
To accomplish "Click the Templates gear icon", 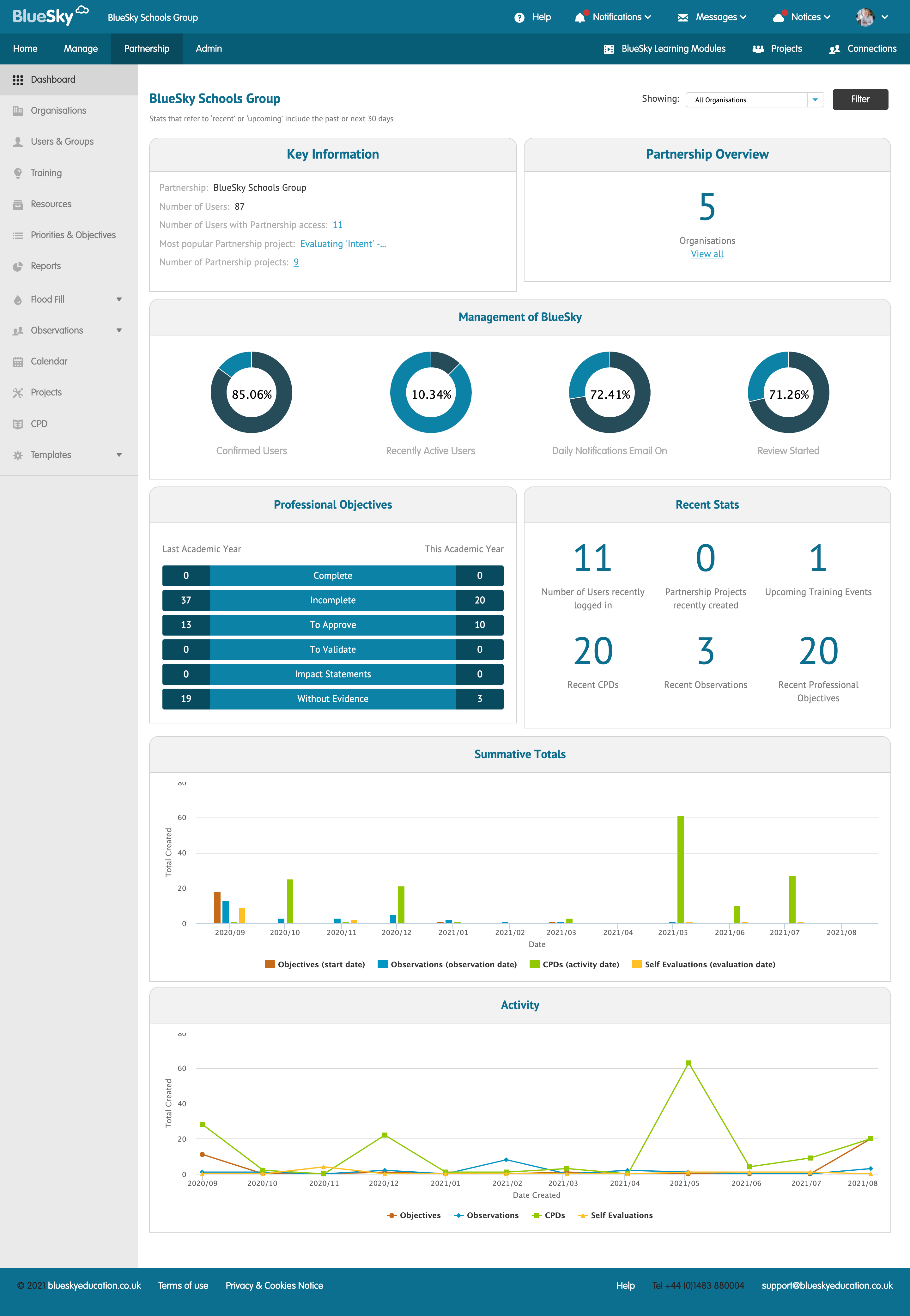I will pyautogui.click(x=18, y=455).
